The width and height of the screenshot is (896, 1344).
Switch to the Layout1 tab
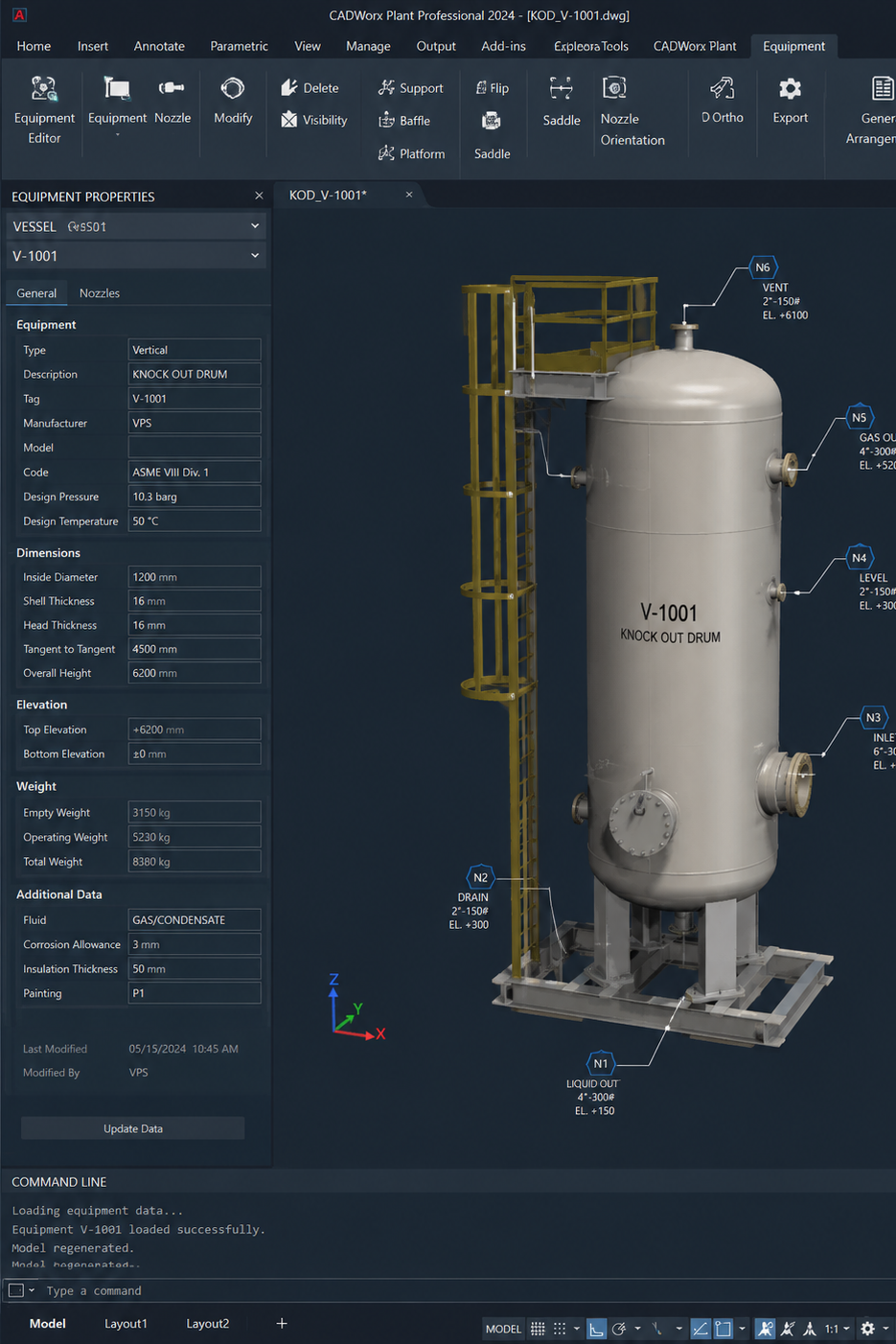(x=126, y=1324)
